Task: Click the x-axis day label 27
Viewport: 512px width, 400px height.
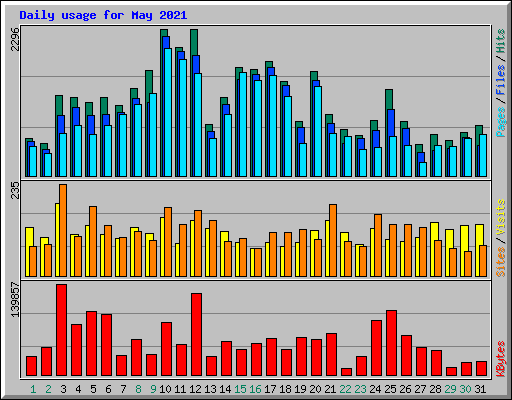Action: coord(420,389)
